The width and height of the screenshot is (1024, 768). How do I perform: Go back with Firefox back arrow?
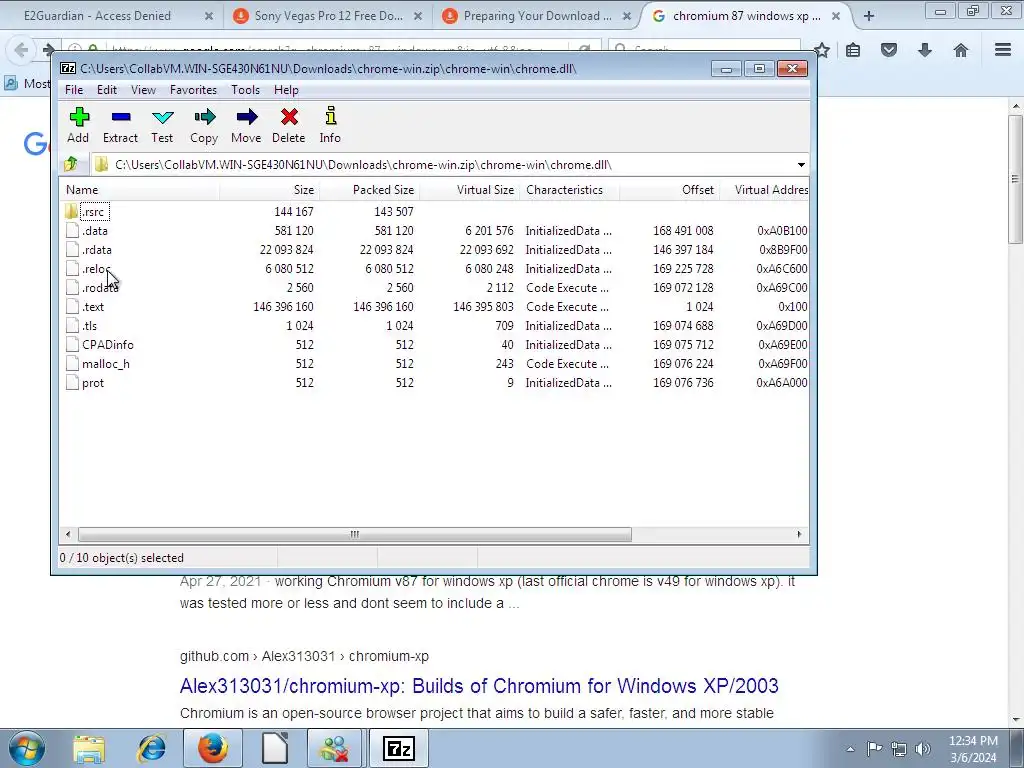point(21,50)
